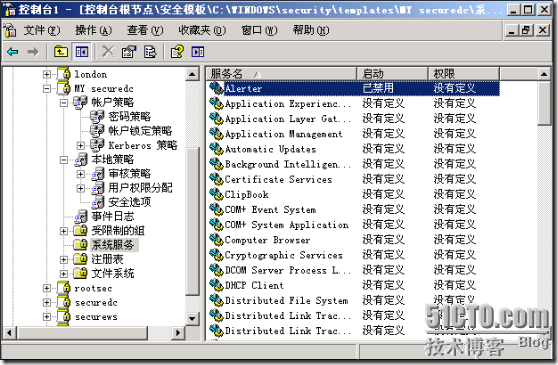Click the ClipBook service icon
This screenshot has height=365, width=558.
coord(216,194)
